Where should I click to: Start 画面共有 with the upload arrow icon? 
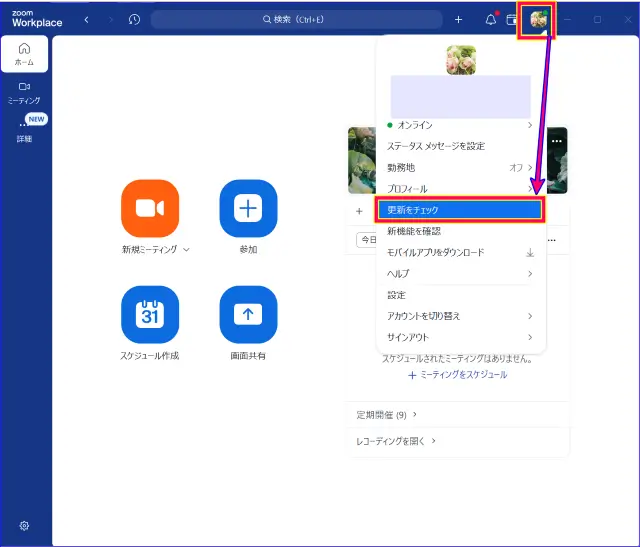point(248,314)
